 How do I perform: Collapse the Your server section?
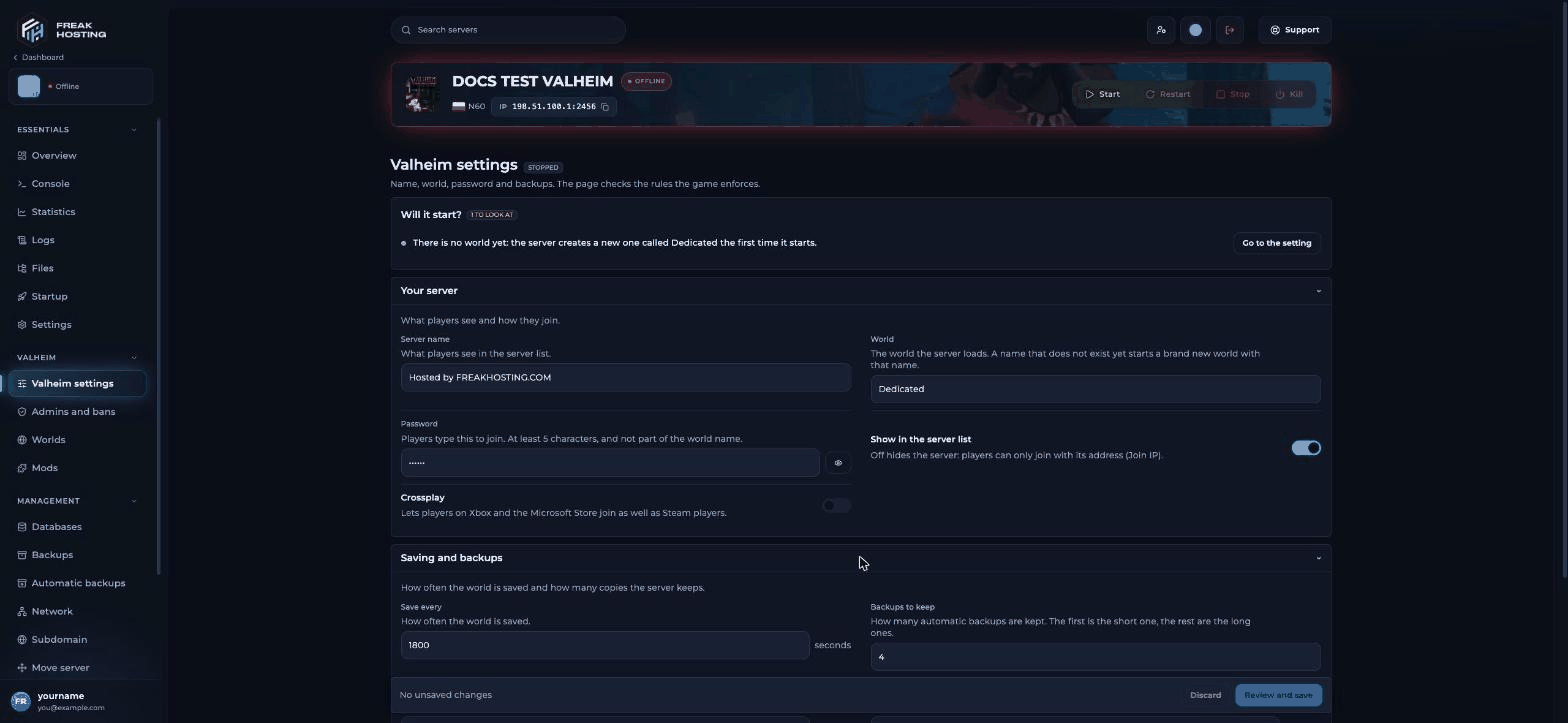(x=1318, y=291)
